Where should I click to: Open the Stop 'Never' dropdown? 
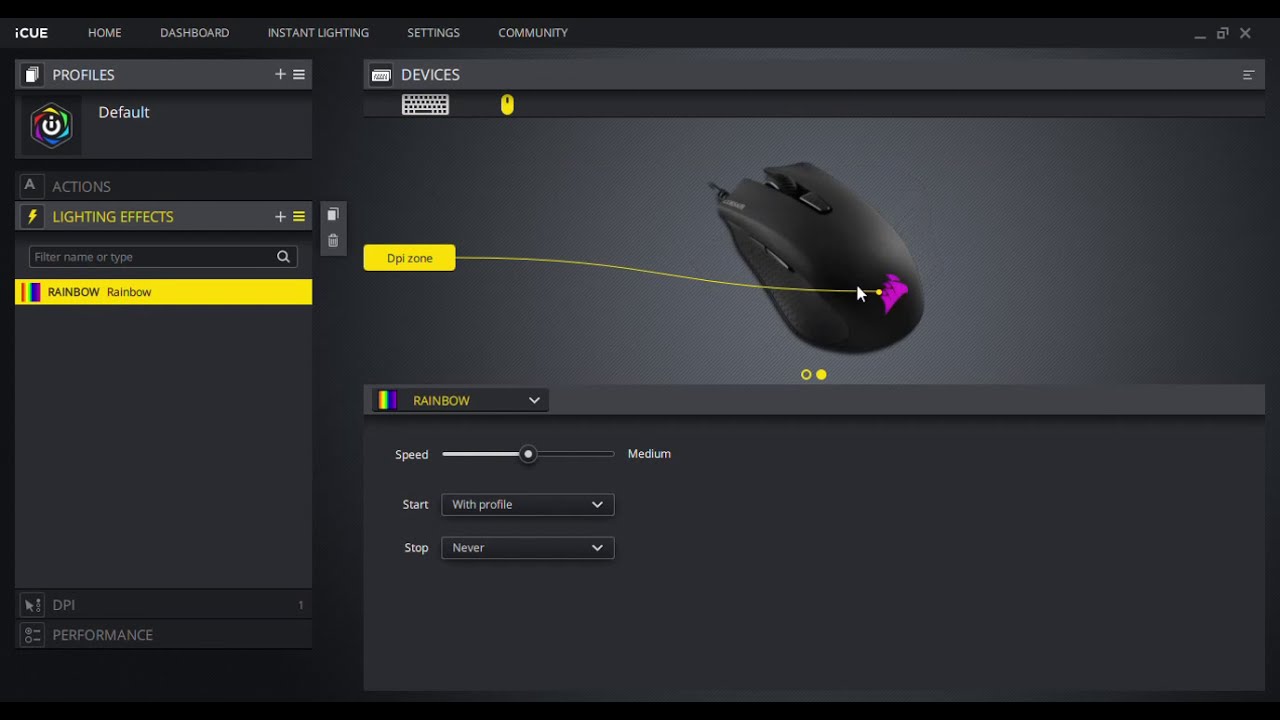[x=527, y=547]
